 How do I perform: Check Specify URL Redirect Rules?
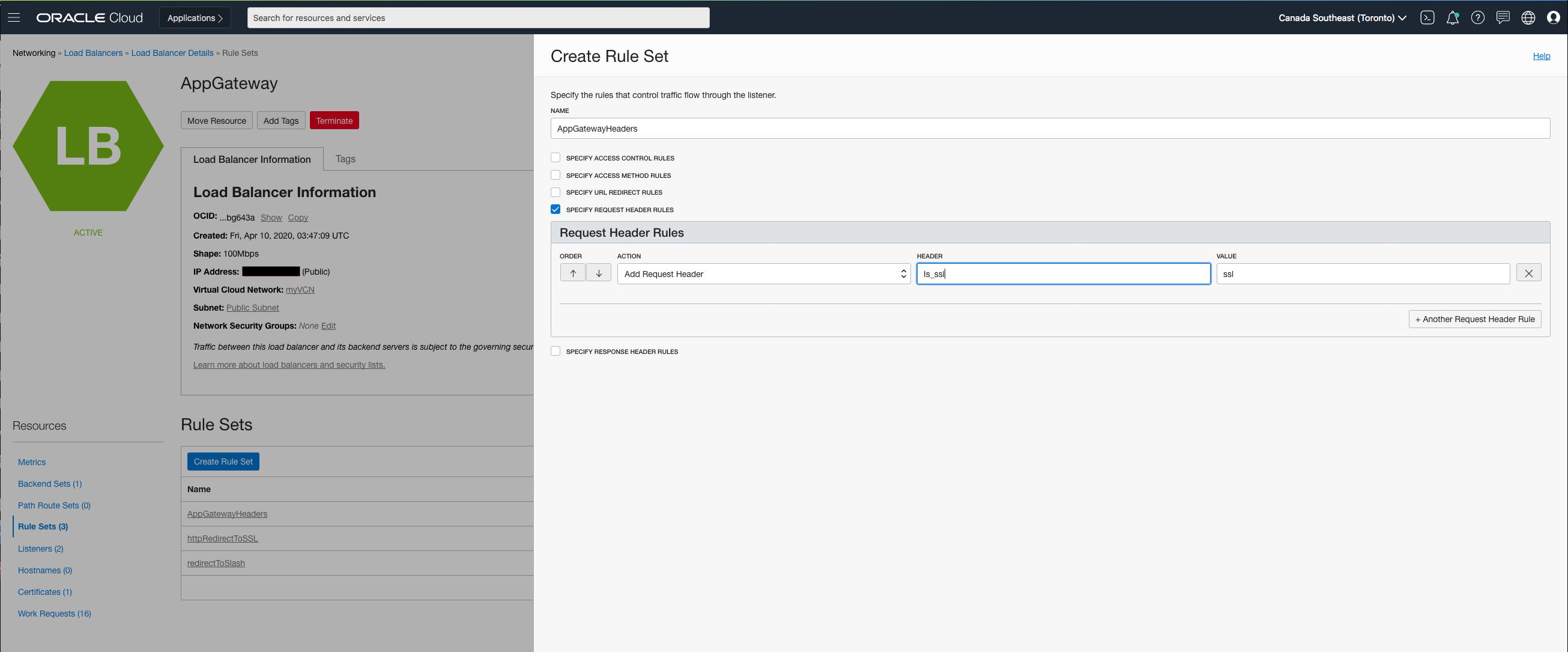[x=555, y=192]
